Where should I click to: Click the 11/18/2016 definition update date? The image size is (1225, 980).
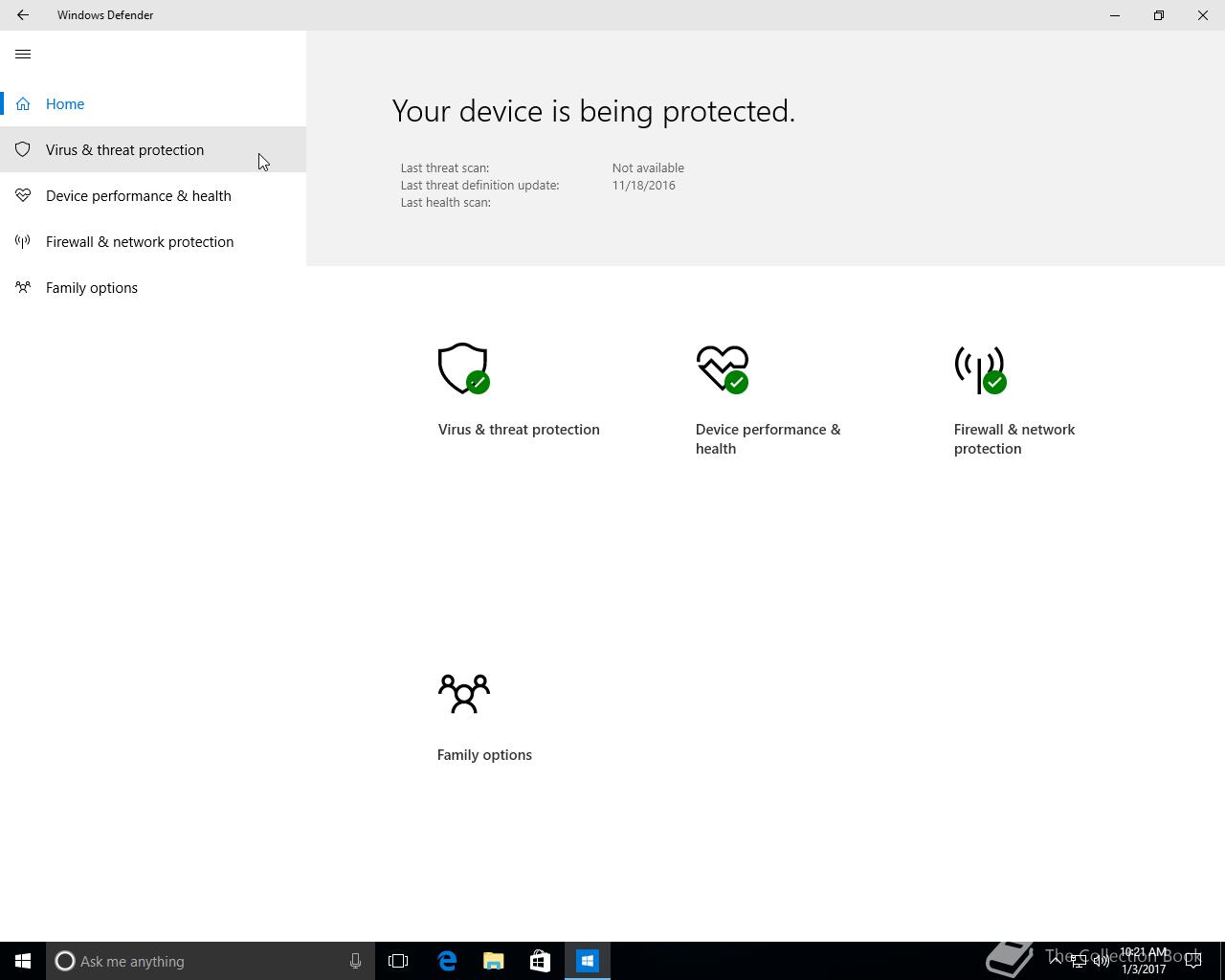644,186
